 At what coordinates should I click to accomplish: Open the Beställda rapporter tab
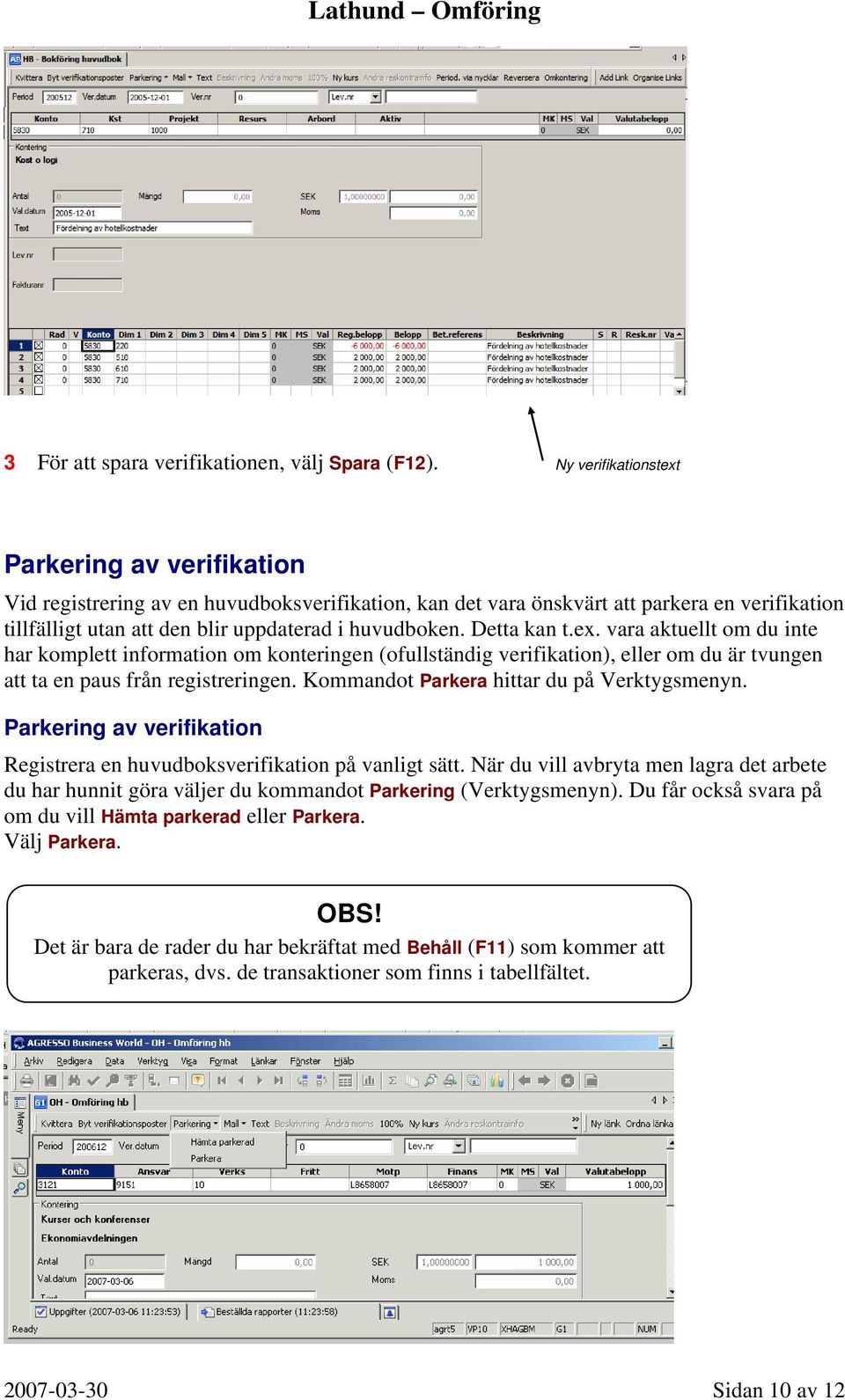(269, 1311)
